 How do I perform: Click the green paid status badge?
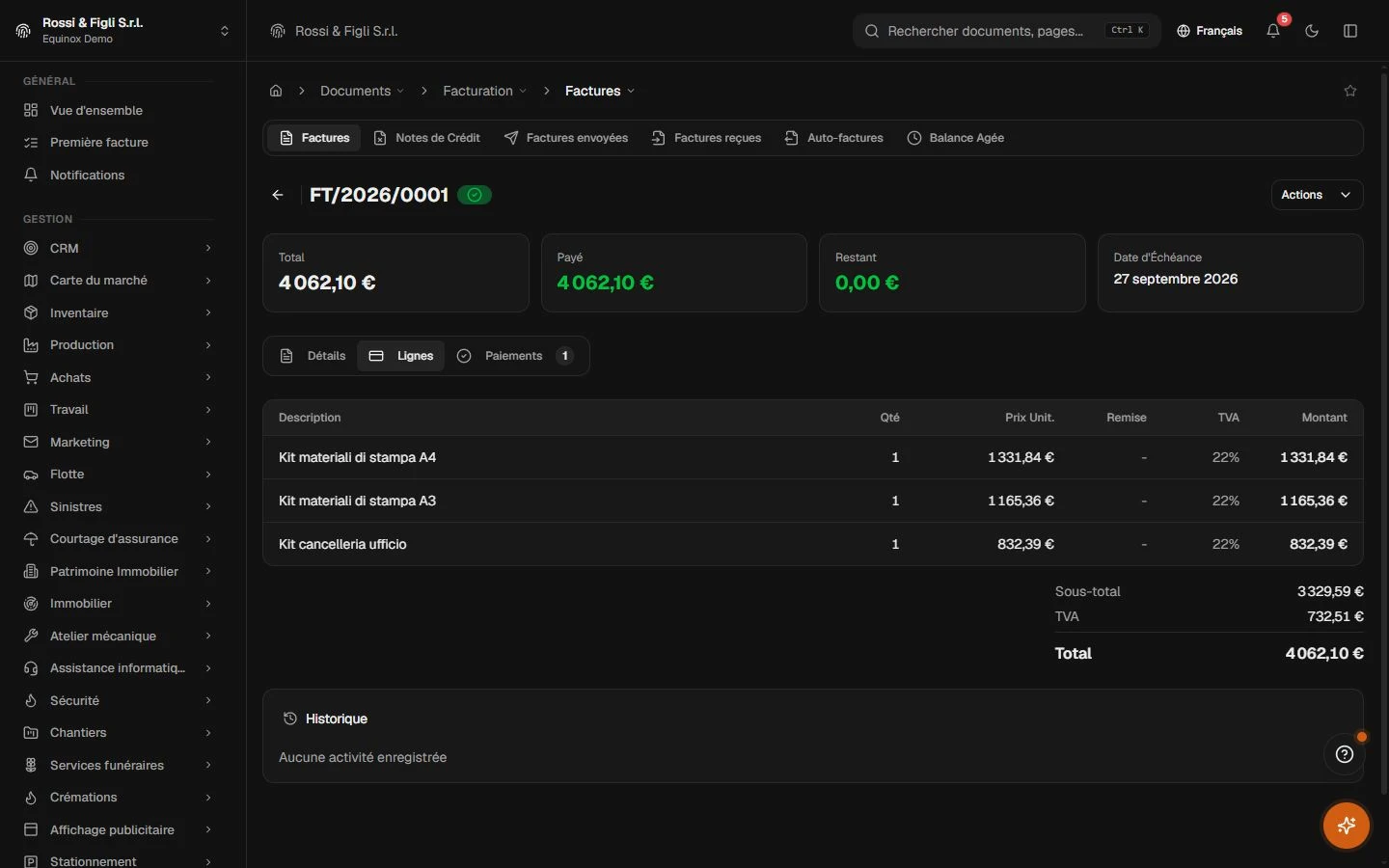pyautogui.click(x=475, y=195)
